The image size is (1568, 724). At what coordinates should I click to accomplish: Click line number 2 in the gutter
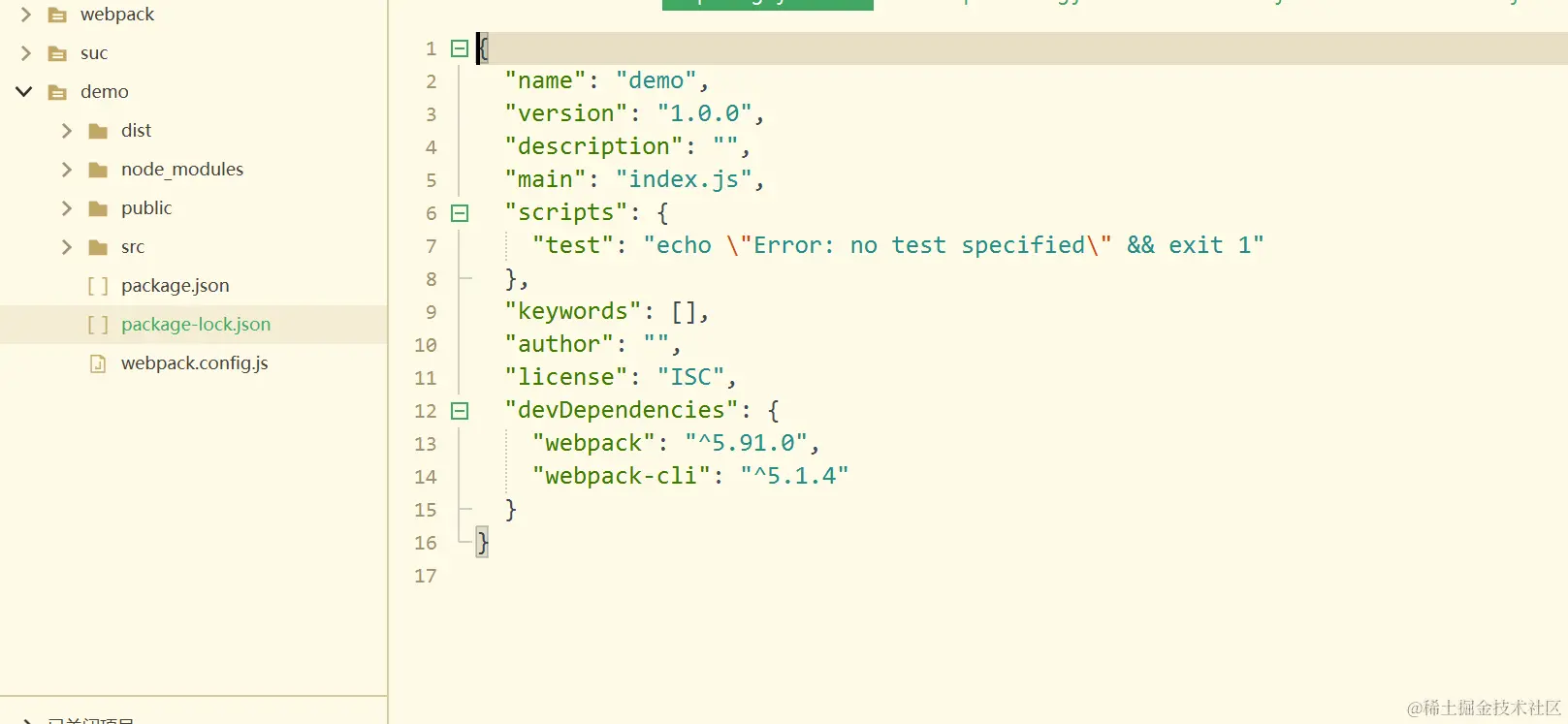tap(432, 81)
